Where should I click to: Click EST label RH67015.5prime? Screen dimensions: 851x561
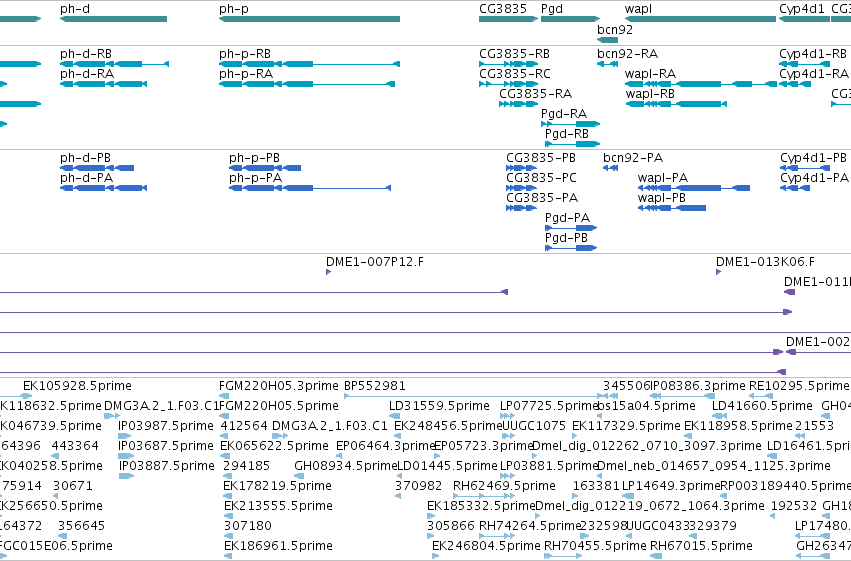point(701,546)
